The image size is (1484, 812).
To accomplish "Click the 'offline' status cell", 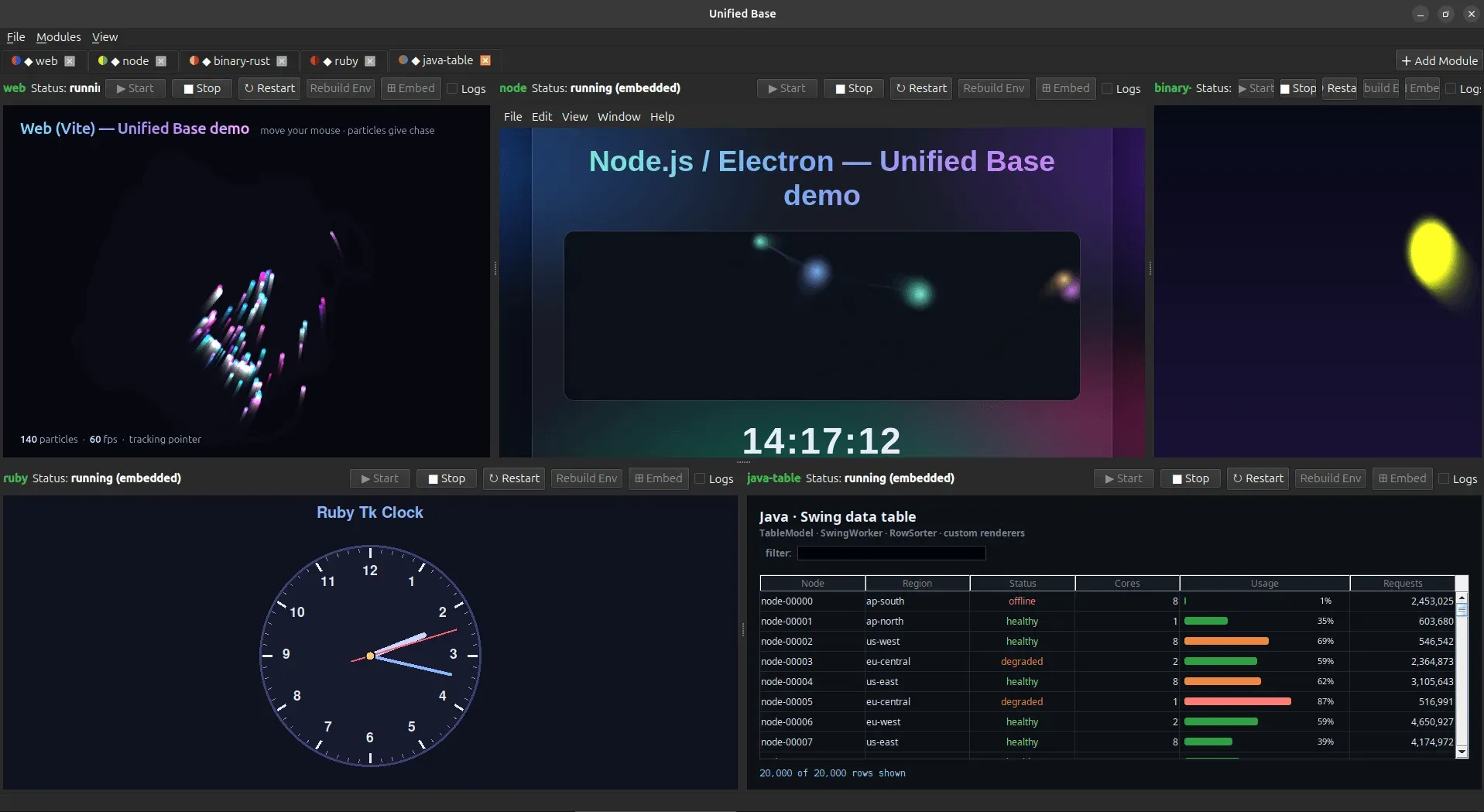I will [1023, 601].
